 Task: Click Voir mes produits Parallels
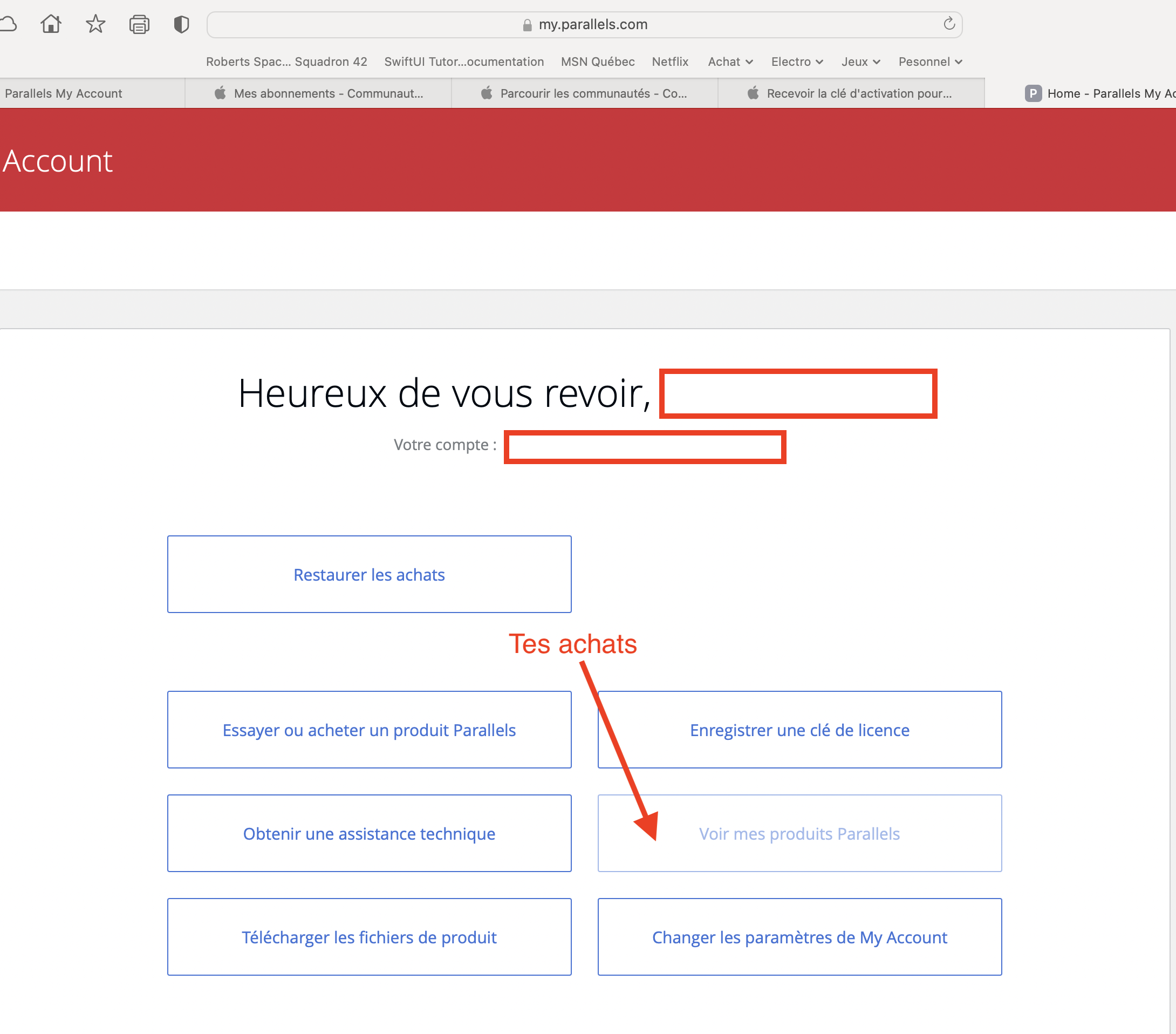[799, 833]
